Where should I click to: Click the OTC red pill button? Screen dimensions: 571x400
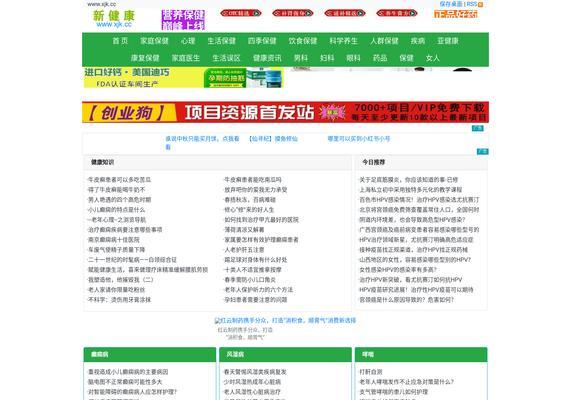pyautogui.click(x=241, y=13)
